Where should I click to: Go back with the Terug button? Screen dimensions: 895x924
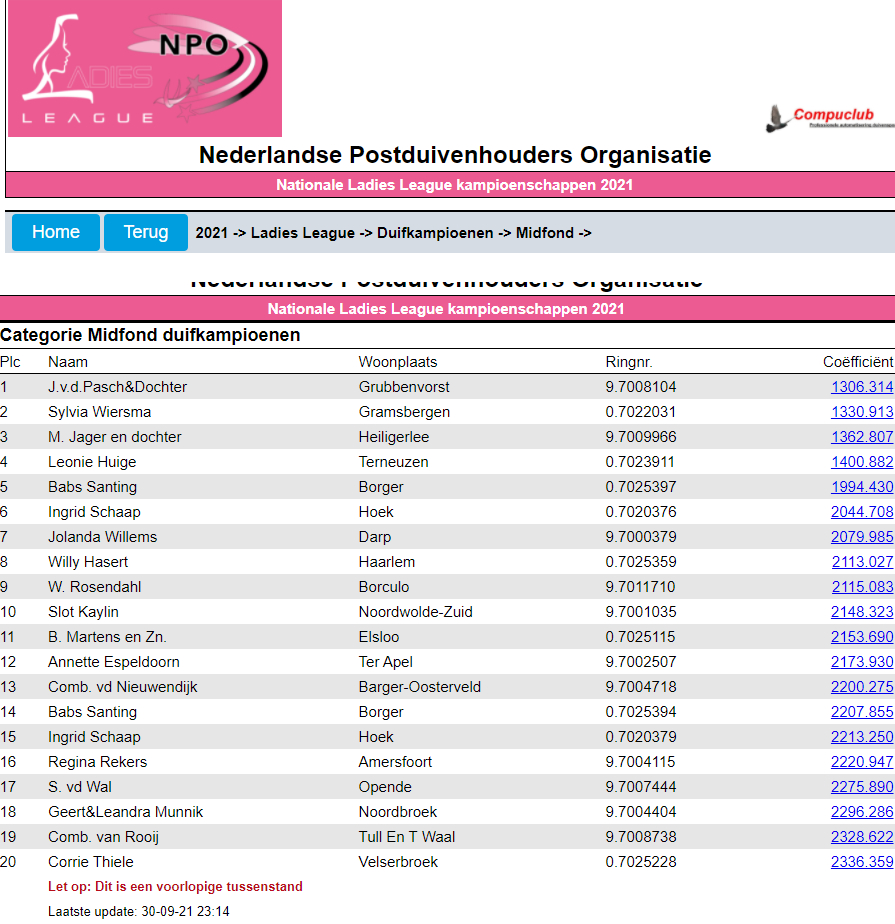146,232
